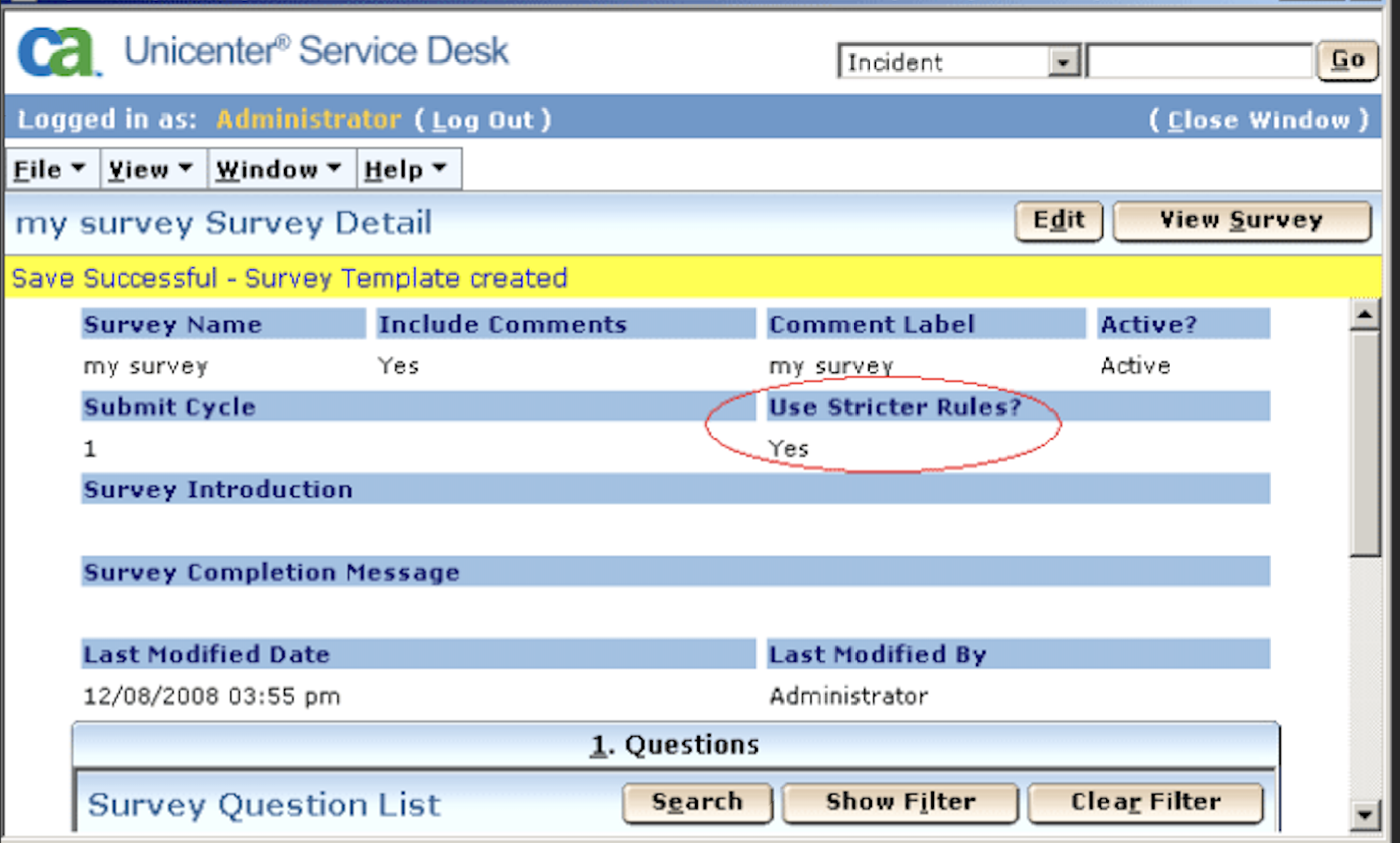Click the scroll down arrow
1400x843 pixels.
[x=1364, y=814]
